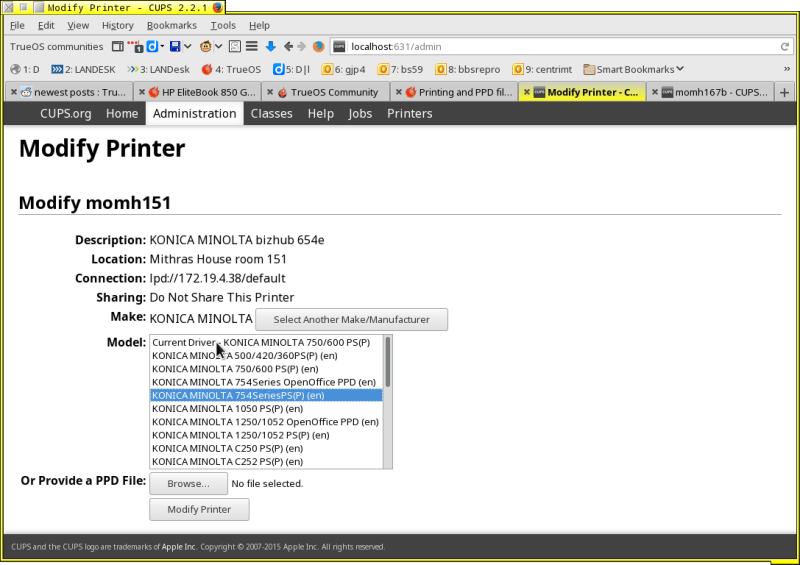The width and height of the screenshot is (800, 565).
Task: Click the Greasemonkey monkey face icon
Action: [206, 46]
